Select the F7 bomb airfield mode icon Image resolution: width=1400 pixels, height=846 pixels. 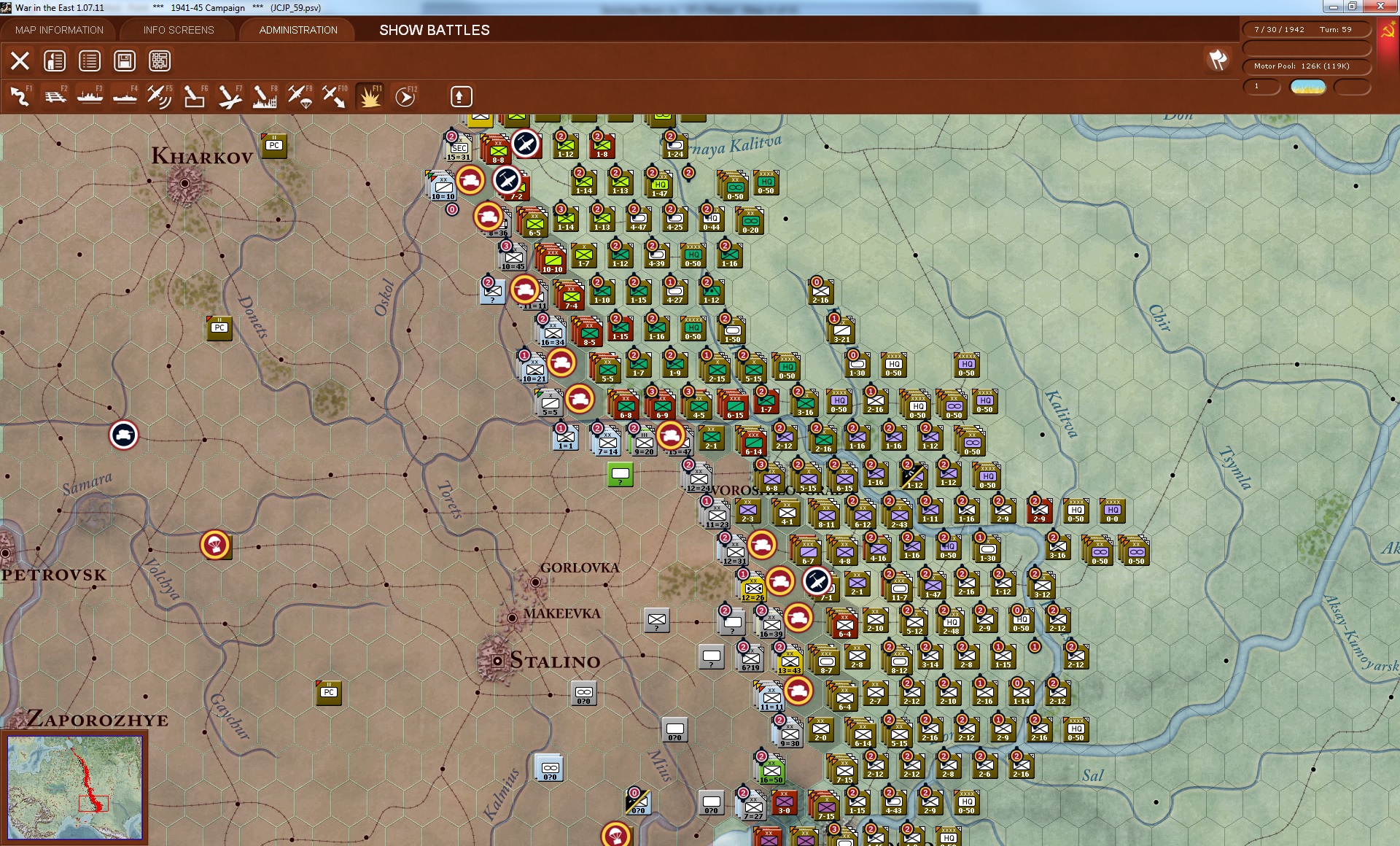click(x=230, y=96)
